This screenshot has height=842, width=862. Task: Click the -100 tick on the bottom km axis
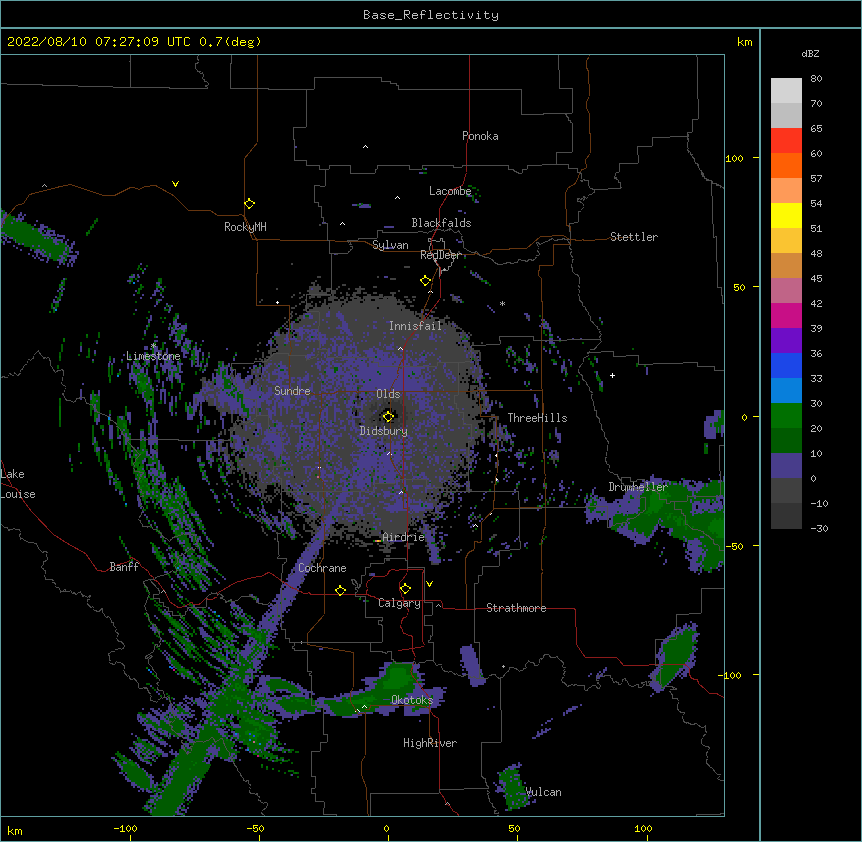125,828
